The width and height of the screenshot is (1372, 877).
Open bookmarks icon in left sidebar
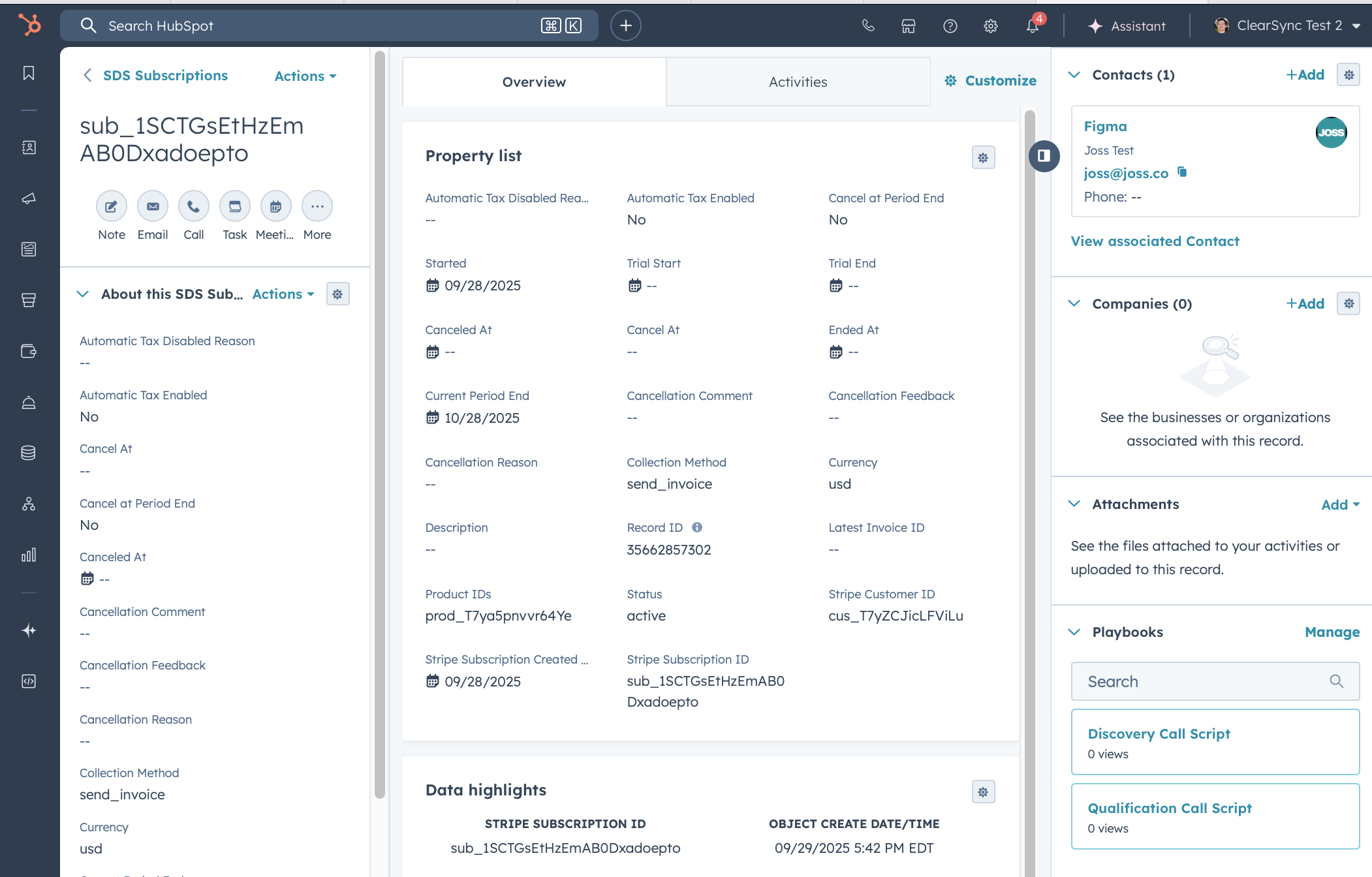click(29, 73)
